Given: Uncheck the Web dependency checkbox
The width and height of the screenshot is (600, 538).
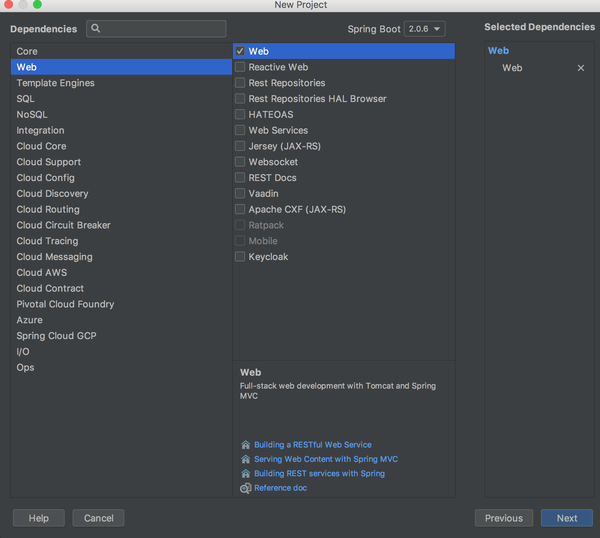Looking at the screenshot, I should pyautogui.click(x=240, y=51).
